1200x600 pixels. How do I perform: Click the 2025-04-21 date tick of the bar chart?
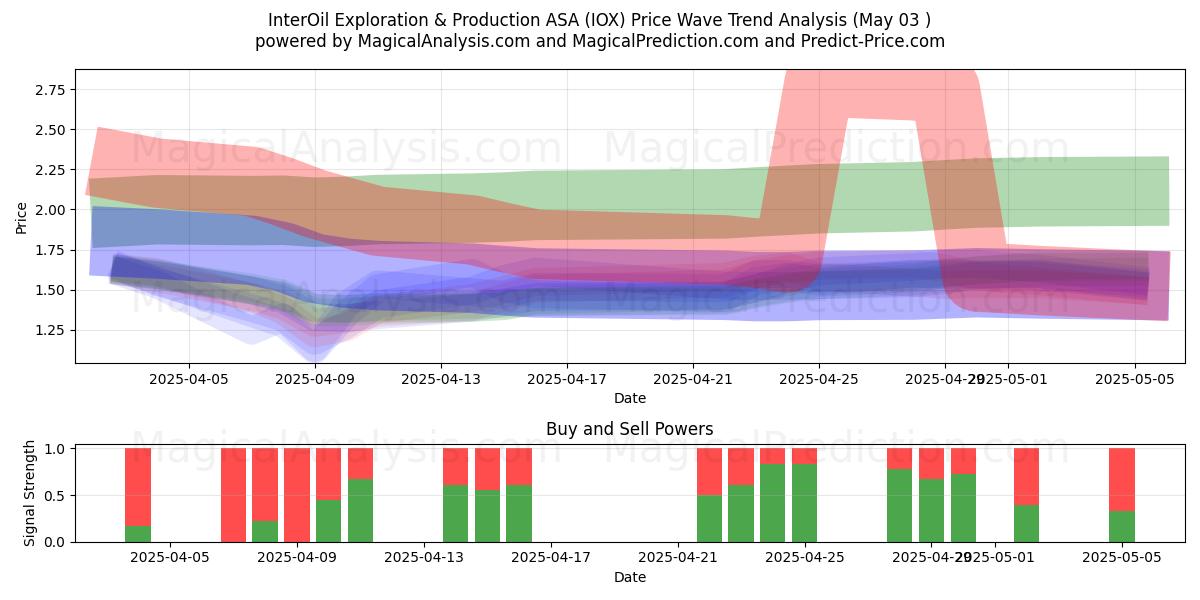pyautogui.click(x=678, y=559)
